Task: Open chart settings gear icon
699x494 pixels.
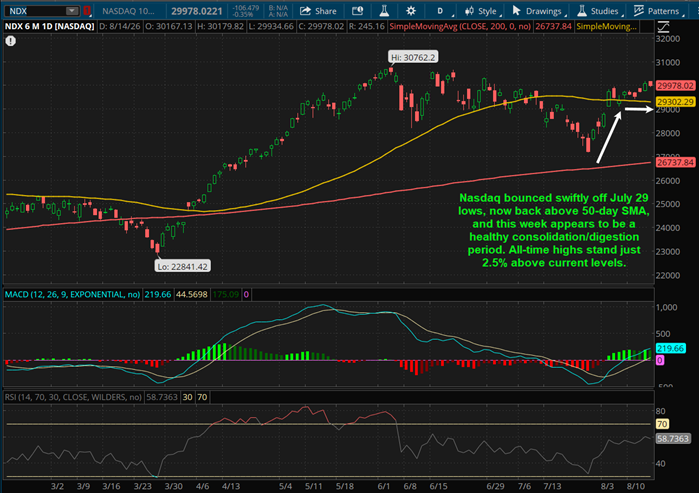Action: [x=411, y=11]
